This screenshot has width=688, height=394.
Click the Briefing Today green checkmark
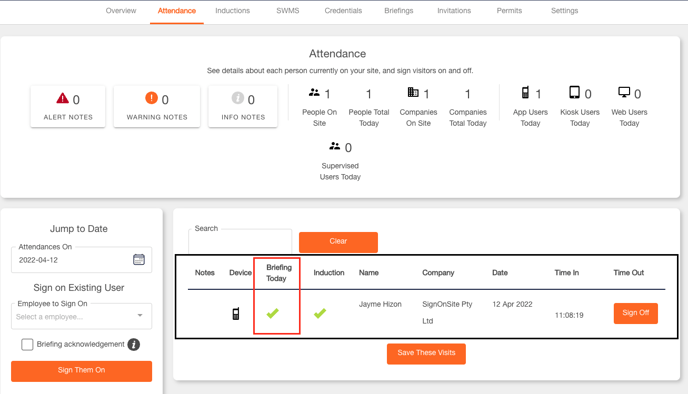click(272, 313)
